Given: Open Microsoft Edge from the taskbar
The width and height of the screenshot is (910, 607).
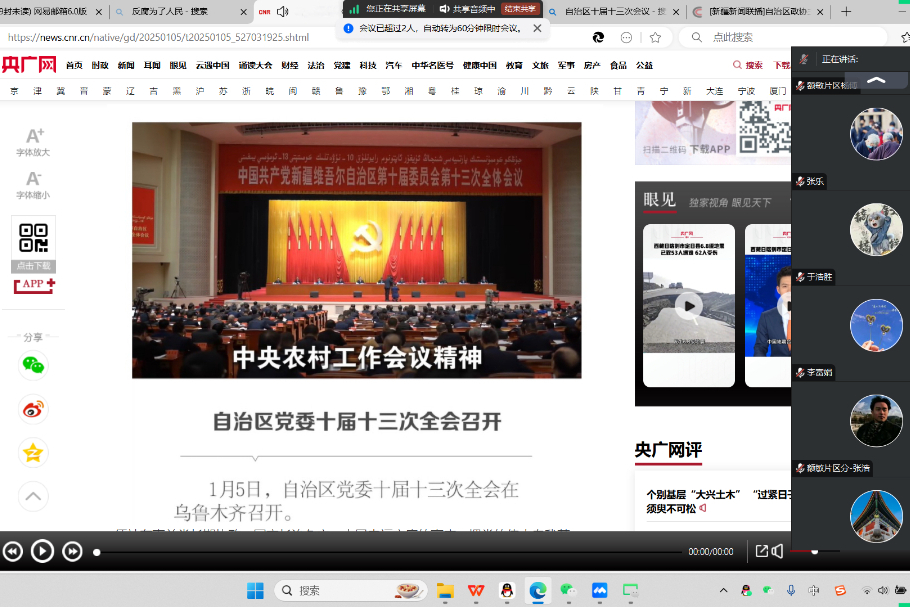Looking at the screenshot, I should tap(535, 590).
